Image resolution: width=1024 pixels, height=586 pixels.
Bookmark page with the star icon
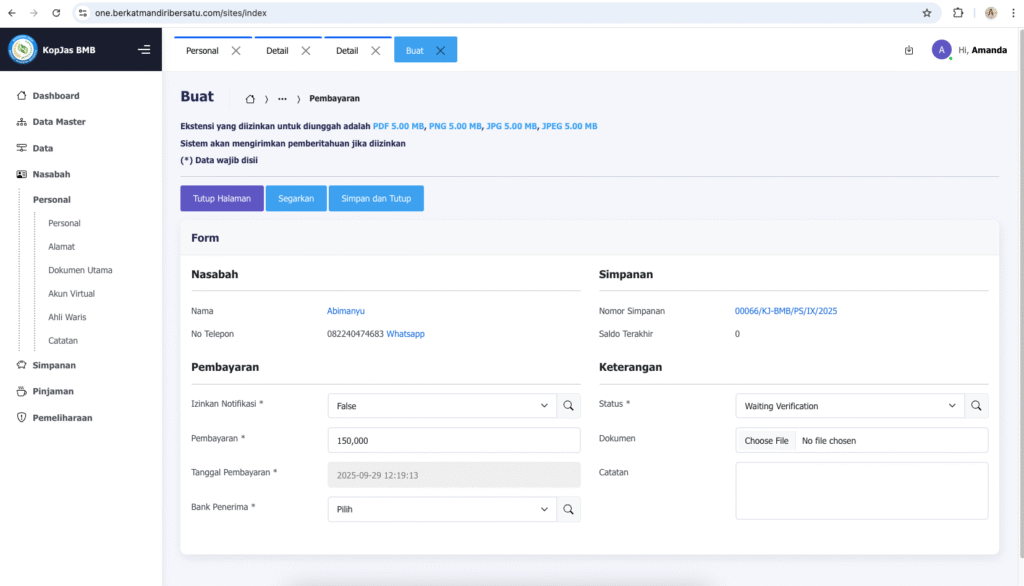click(x=927, y=13)
